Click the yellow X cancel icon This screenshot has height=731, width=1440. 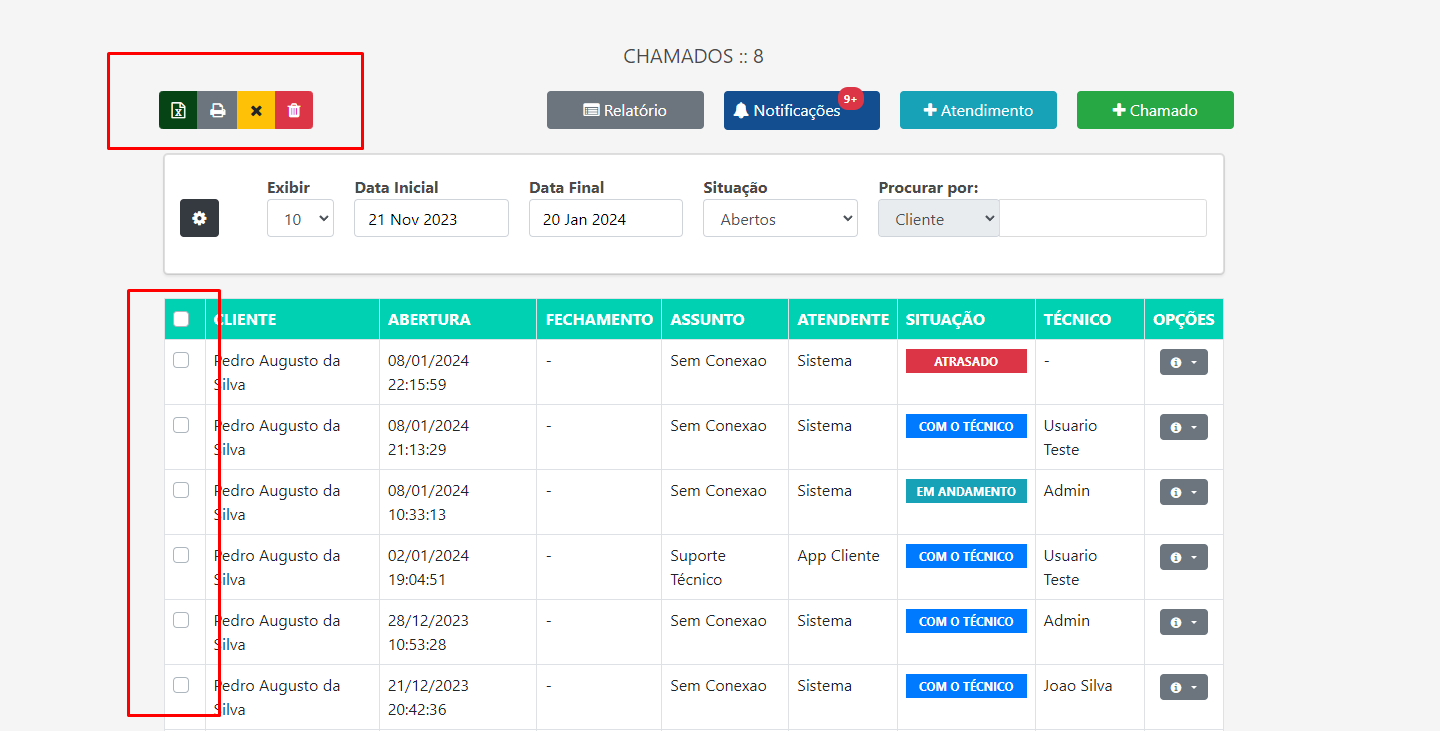256,110
